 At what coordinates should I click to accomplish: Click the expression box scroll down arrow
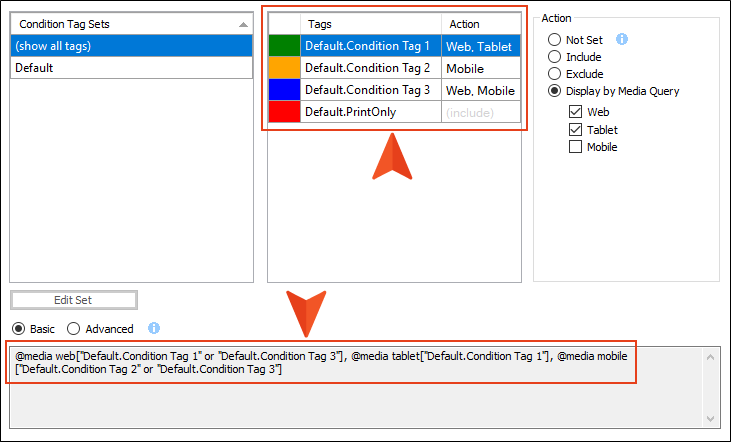point(710,419)
